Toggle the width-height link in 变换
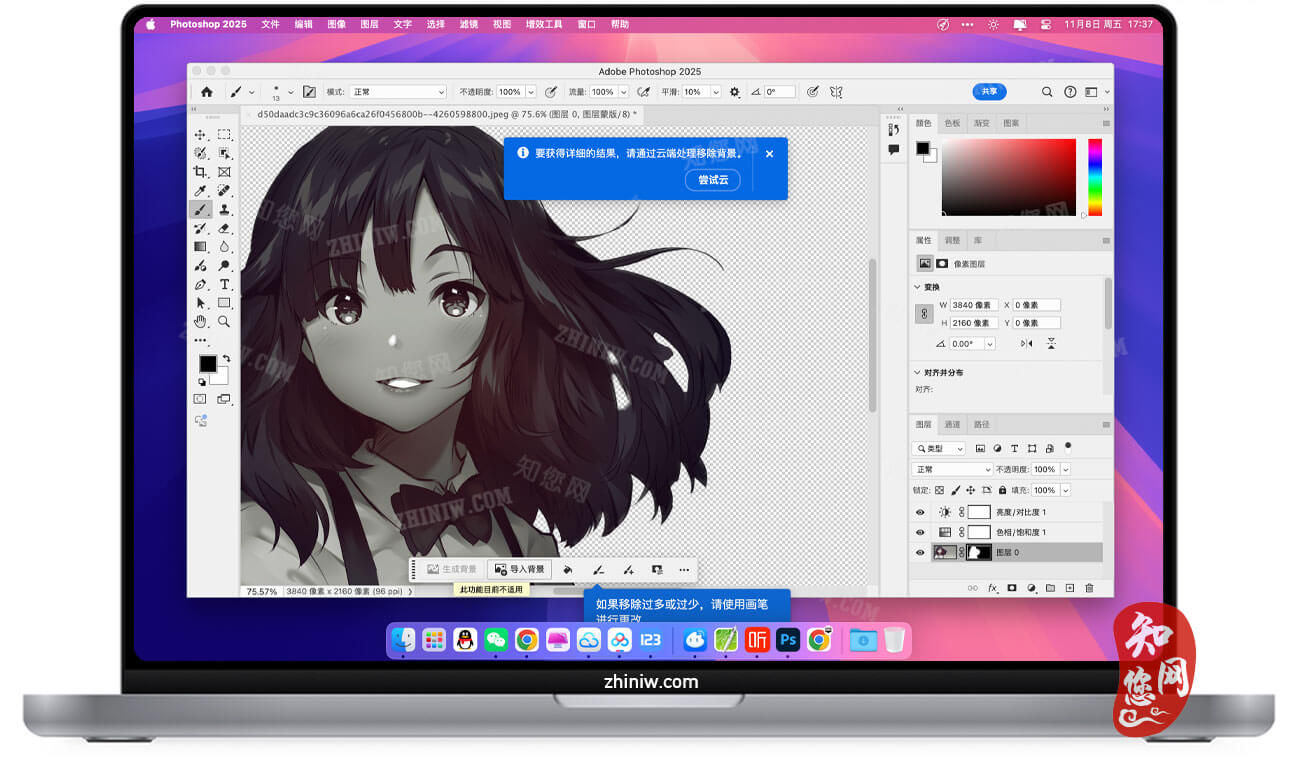 (924, 314)
